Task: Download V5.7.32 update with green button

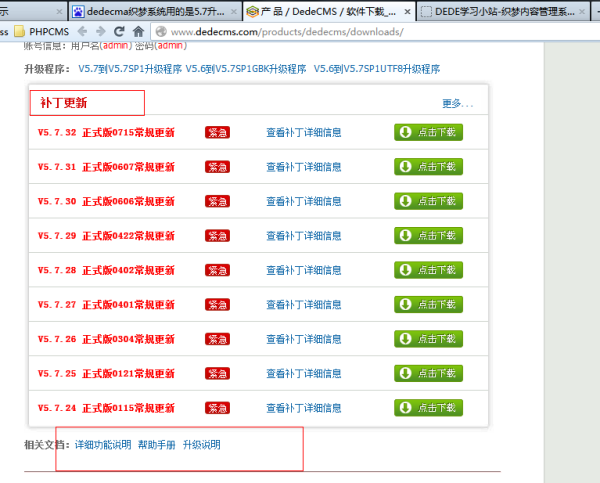Action: (428, 132)
